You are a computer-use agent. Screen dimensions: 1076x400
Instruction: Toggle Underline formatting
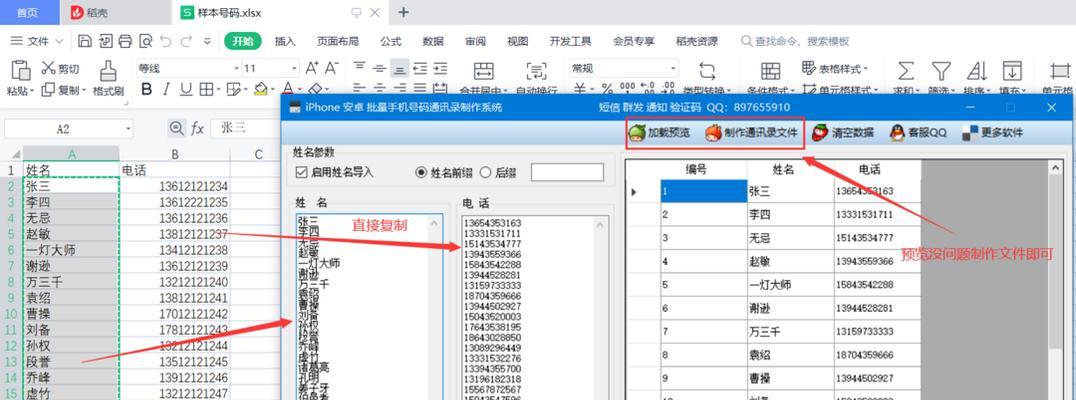186,89
